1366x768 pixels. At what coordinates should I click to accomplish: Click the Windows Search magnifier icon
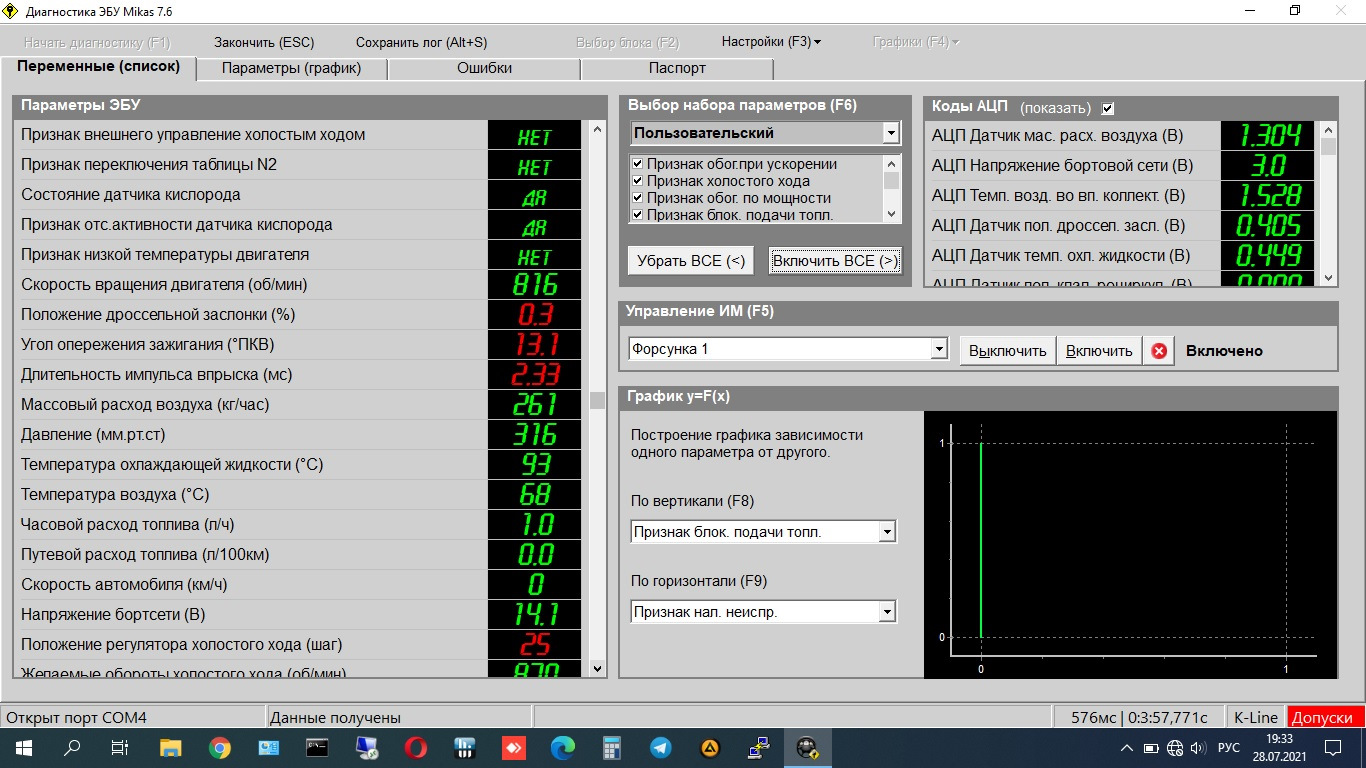tap(73, 747)
